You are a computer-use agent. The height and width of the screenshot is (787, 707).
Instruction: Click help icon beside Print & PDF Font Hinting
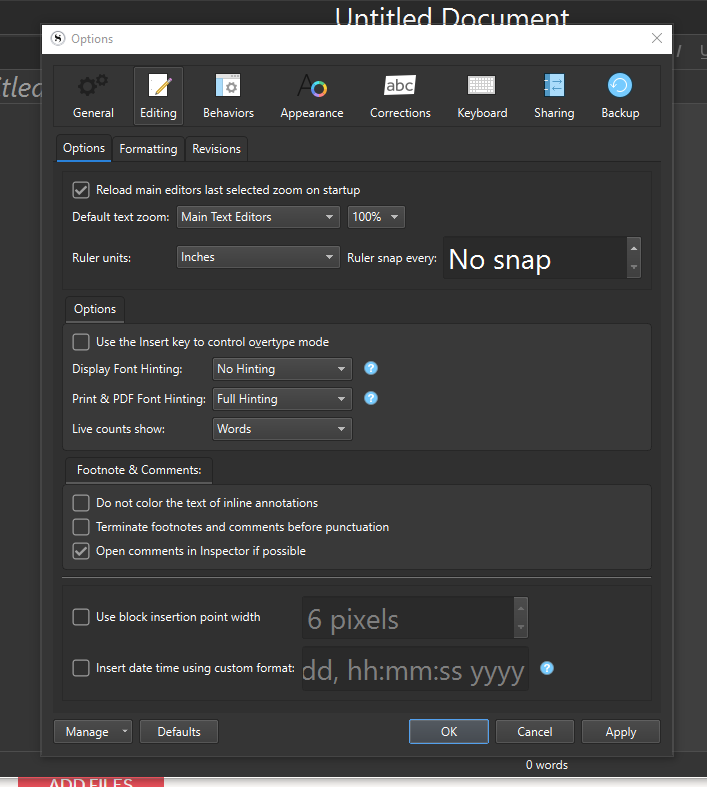(x=371, y=399)
